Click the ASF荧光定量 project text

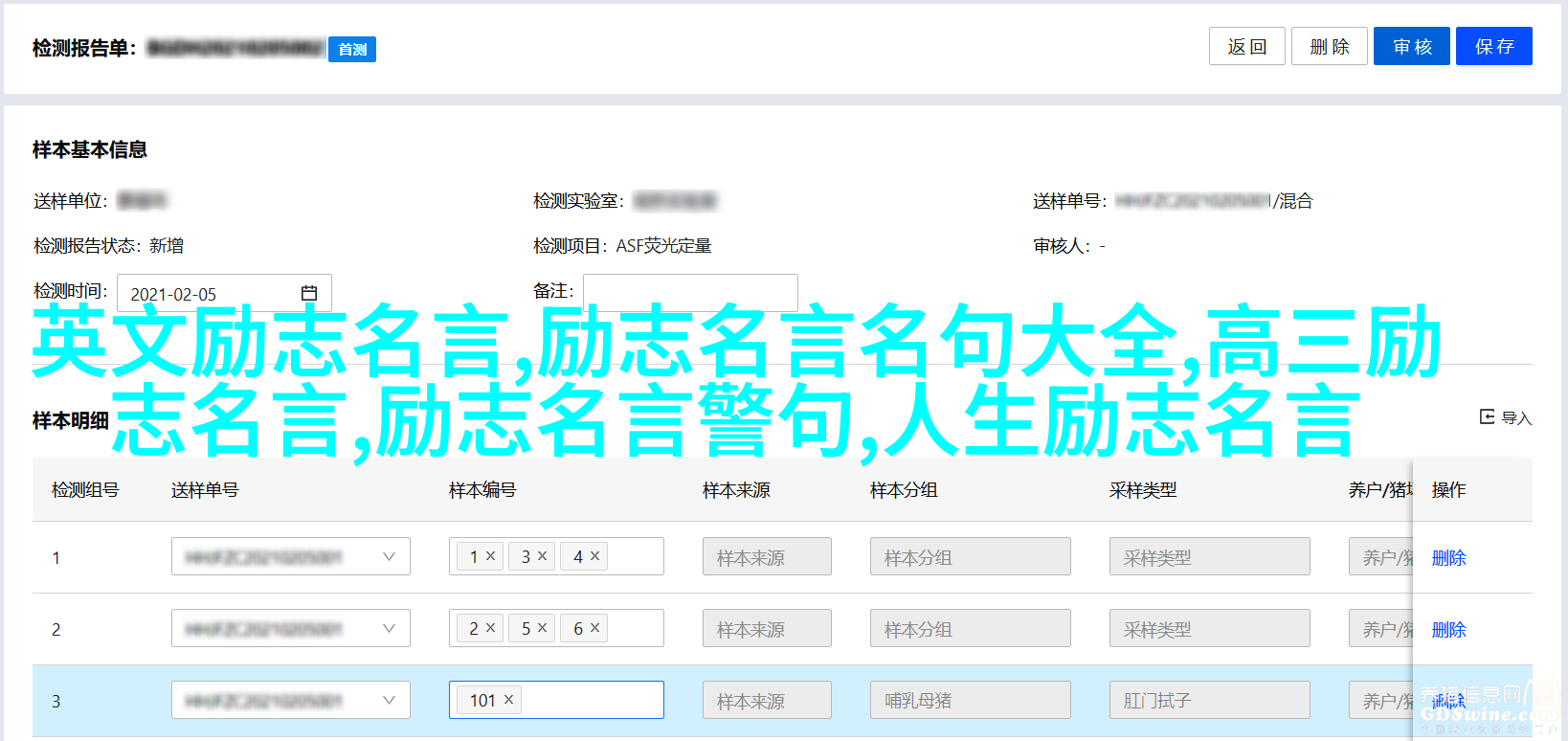point(663,246)
